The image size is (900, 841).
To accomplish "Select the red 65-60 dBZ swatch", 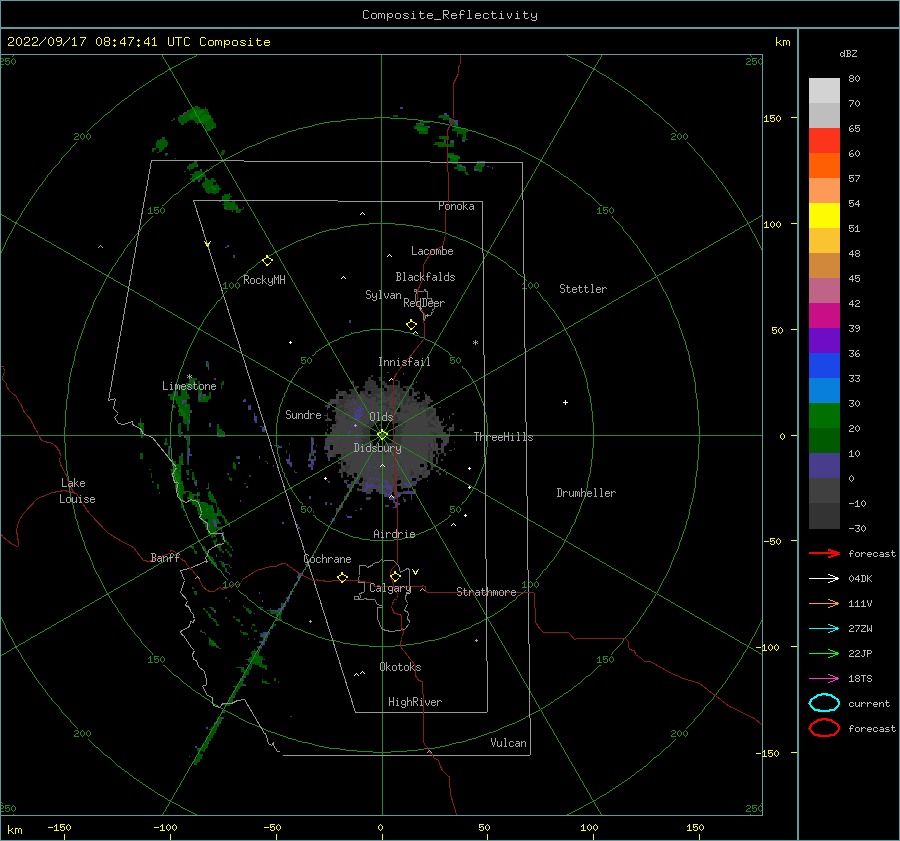I will pyautogui.click(x=824, y=141).
